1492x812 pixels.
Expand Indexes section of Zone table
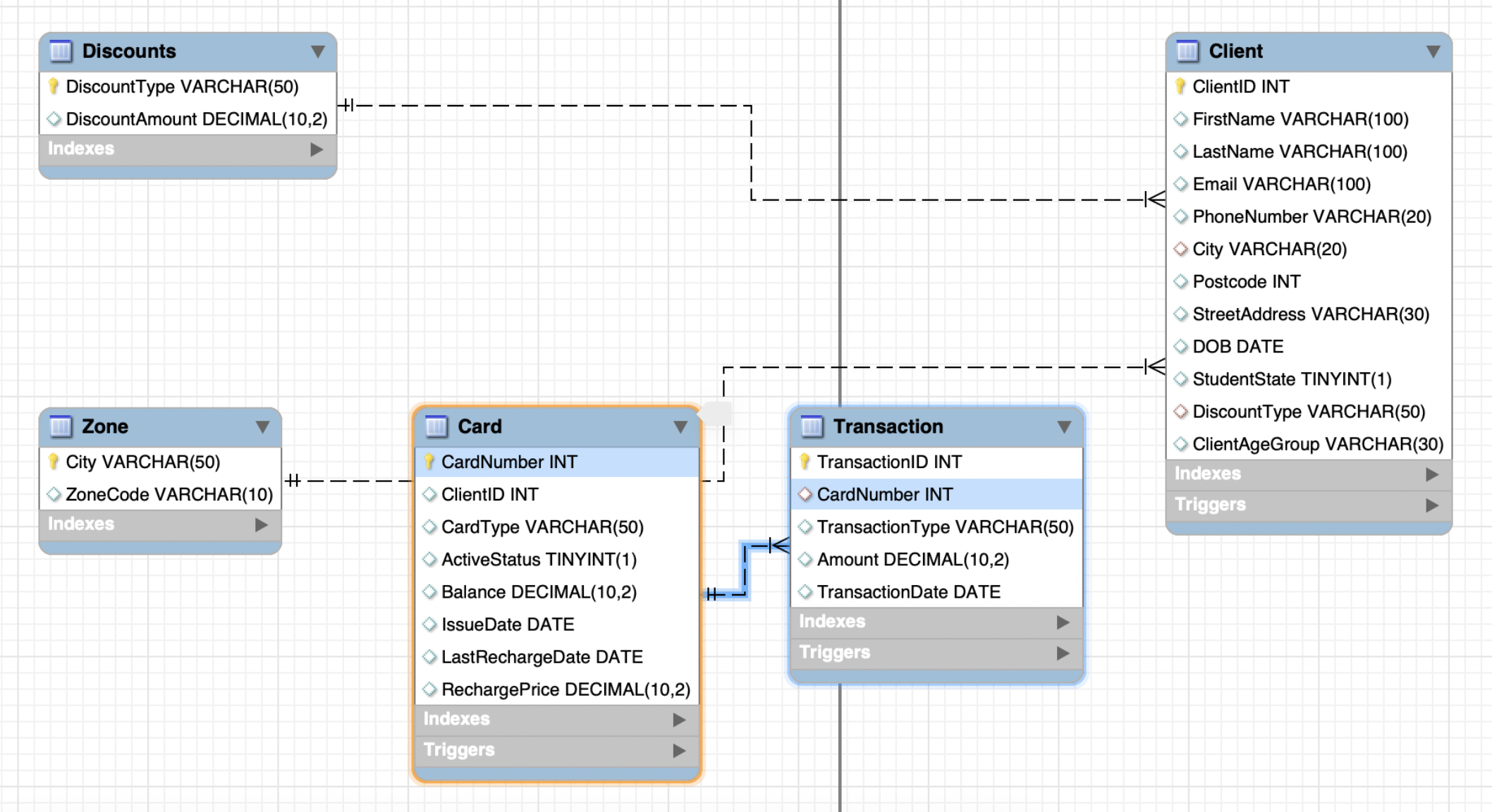coord(262,524)
